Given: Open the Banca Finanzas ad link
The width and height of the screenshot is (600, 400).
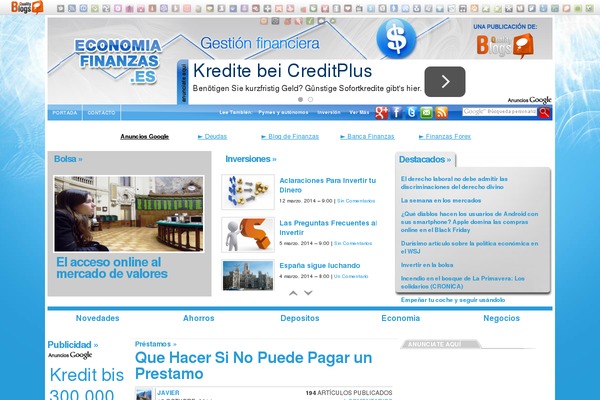Looking at the screenshot, I should tap(367, 137).
